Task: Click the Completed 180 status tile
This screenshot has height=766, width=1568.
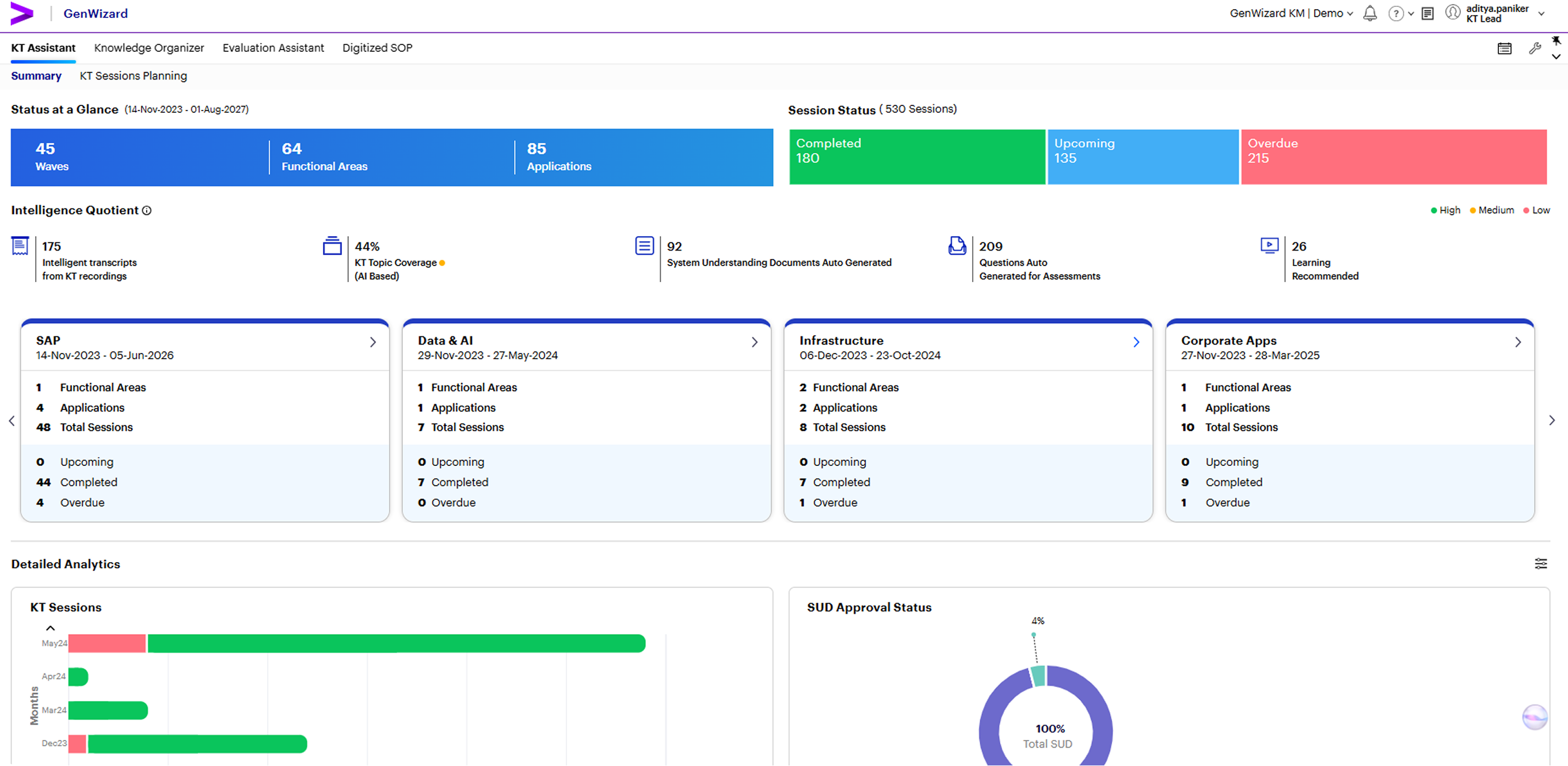Action: click(917, 157)
